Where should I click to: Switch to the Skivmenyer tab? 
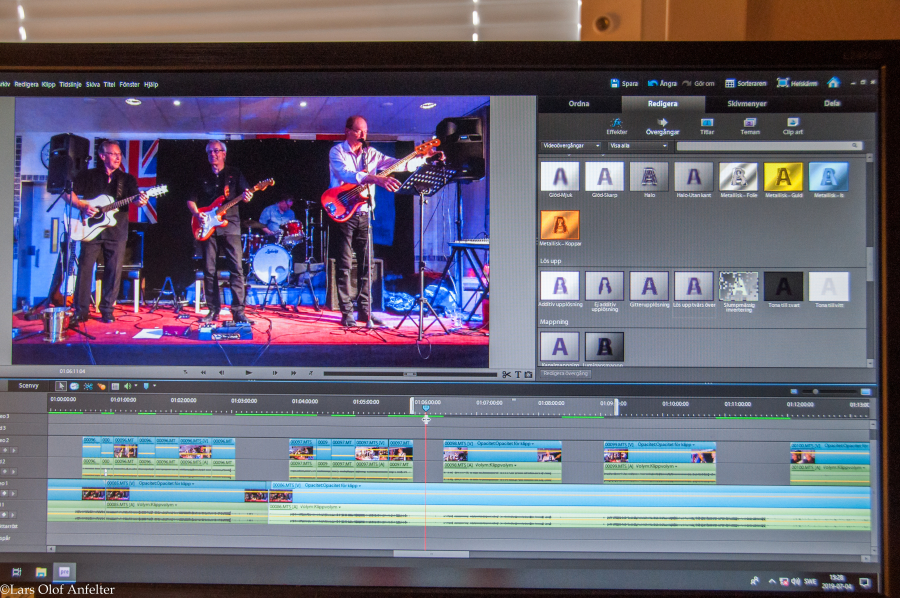747,104
